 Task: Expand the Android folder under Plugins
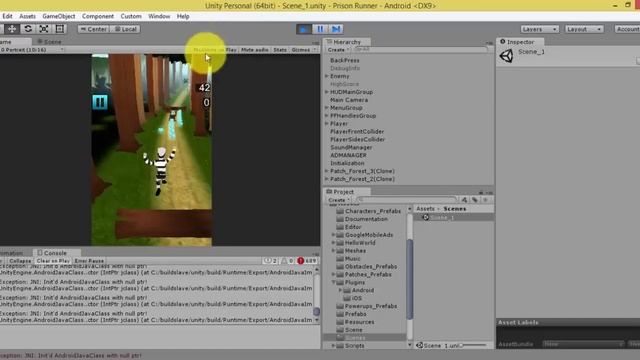coord(340,290)
